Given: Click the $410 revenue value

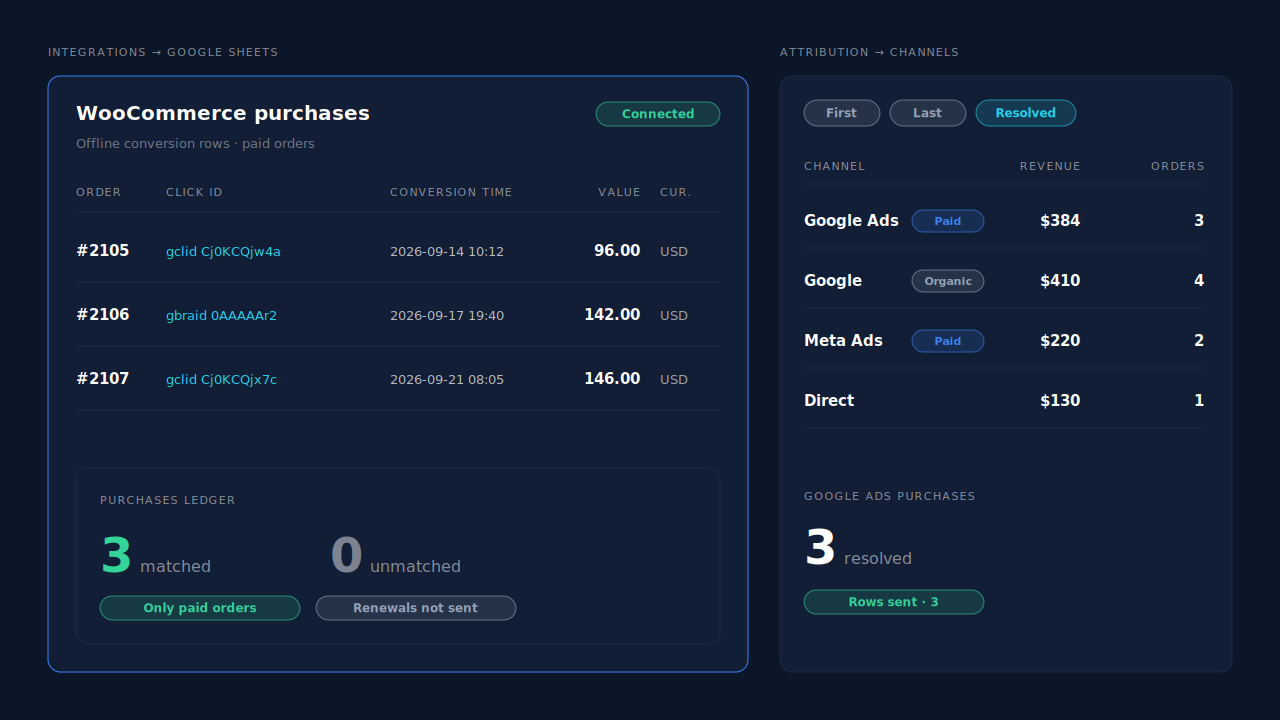Looking at the screenshot, I should (1060, 281).
